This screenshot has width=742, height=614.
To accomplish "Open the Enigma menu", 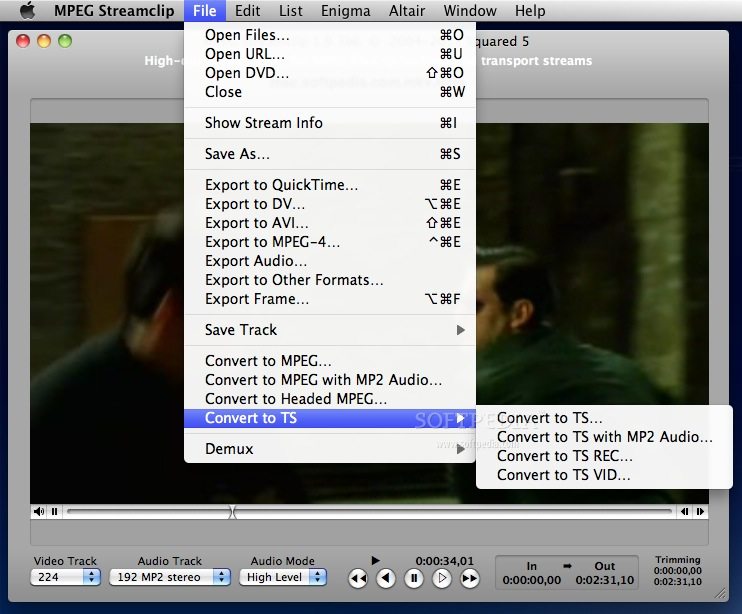I will tap(345, 10).
